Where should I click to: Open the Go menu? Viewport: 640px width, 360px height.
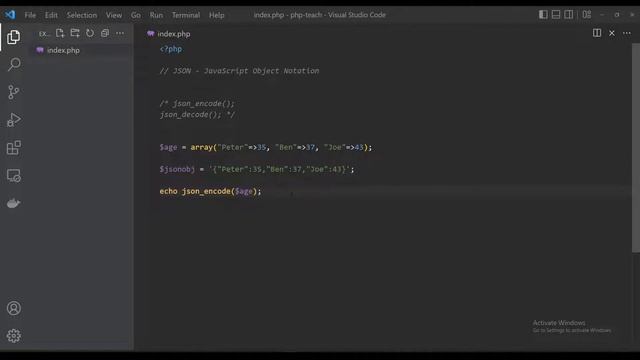click(x=136, y=15)
